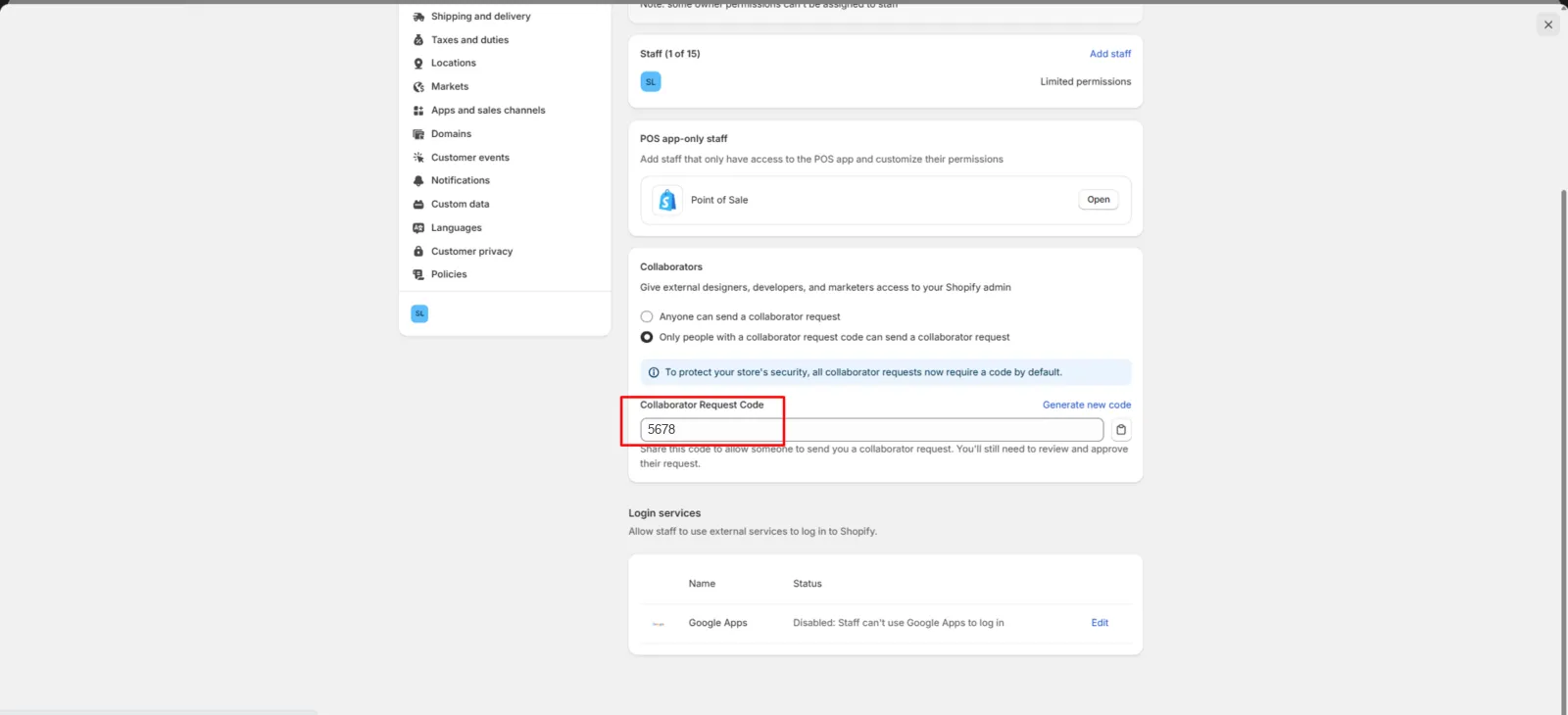Image resolution: width=1568 pixels, height=715 pixels.
Task: Select Anyone can send a collaborator request
Action: (647, 316)
